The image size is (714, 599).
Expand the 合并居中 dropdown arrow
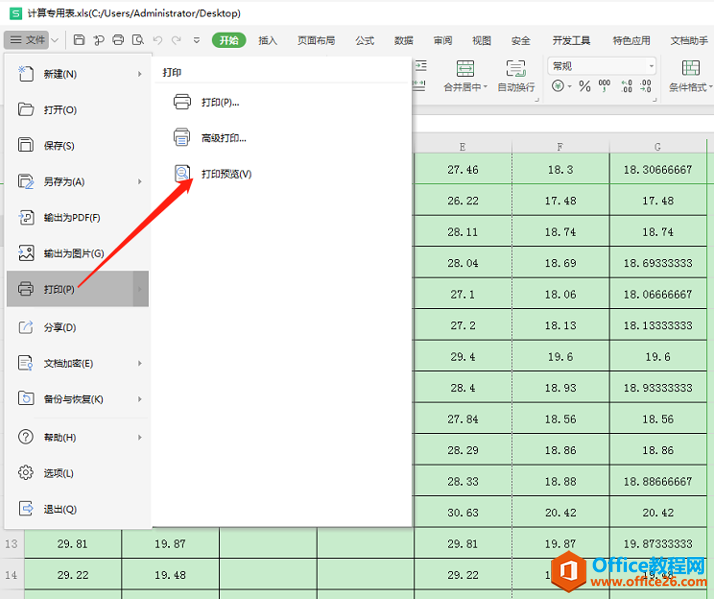click(x=485, y=87)
